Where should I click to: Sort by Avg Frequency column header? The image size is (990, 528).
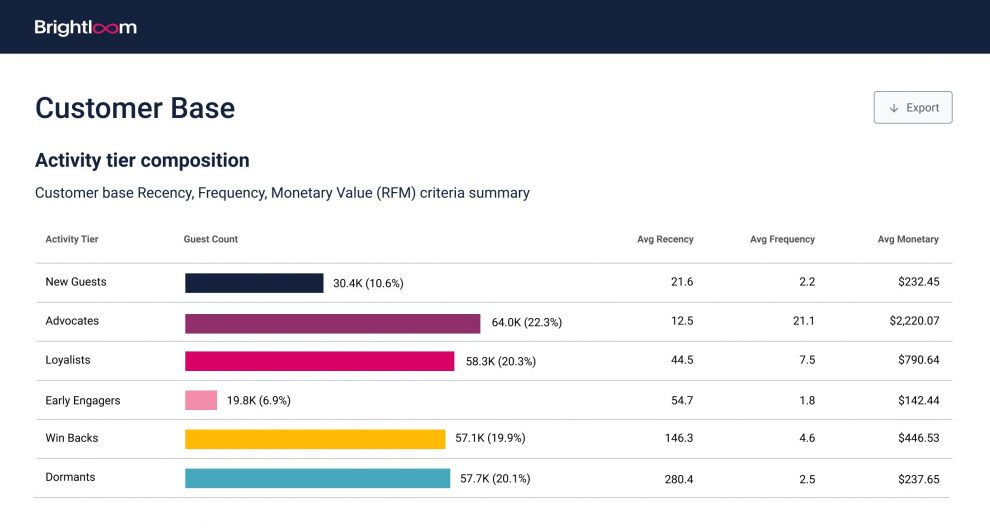click(x=782, y=239)
